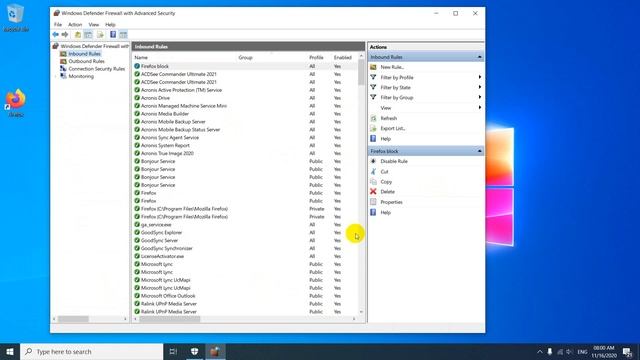Click the taskbar search box
640x360 pixels.
pos(91,351)
